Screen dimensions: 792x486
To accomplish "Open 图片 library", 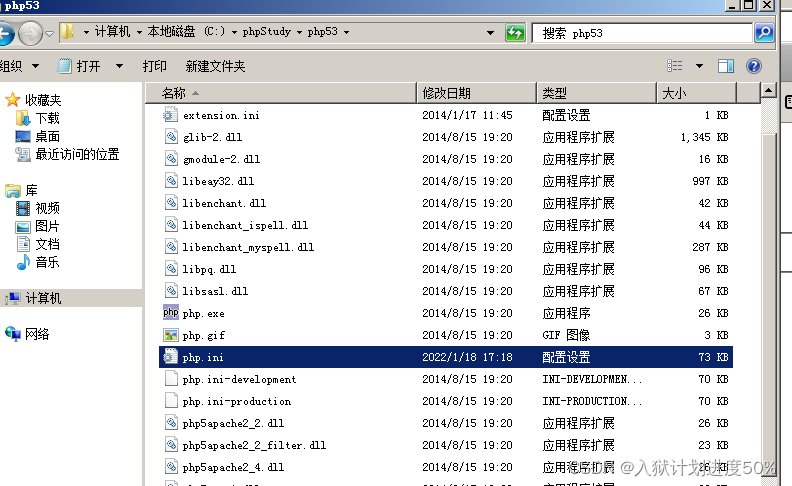I will (47, 226).
